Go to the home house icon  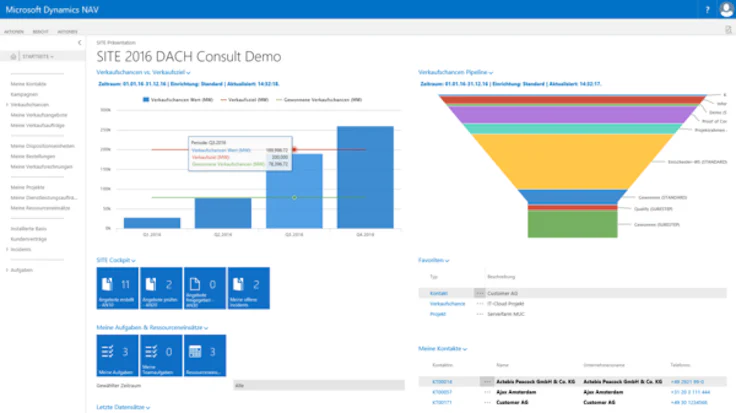[13, 56]
